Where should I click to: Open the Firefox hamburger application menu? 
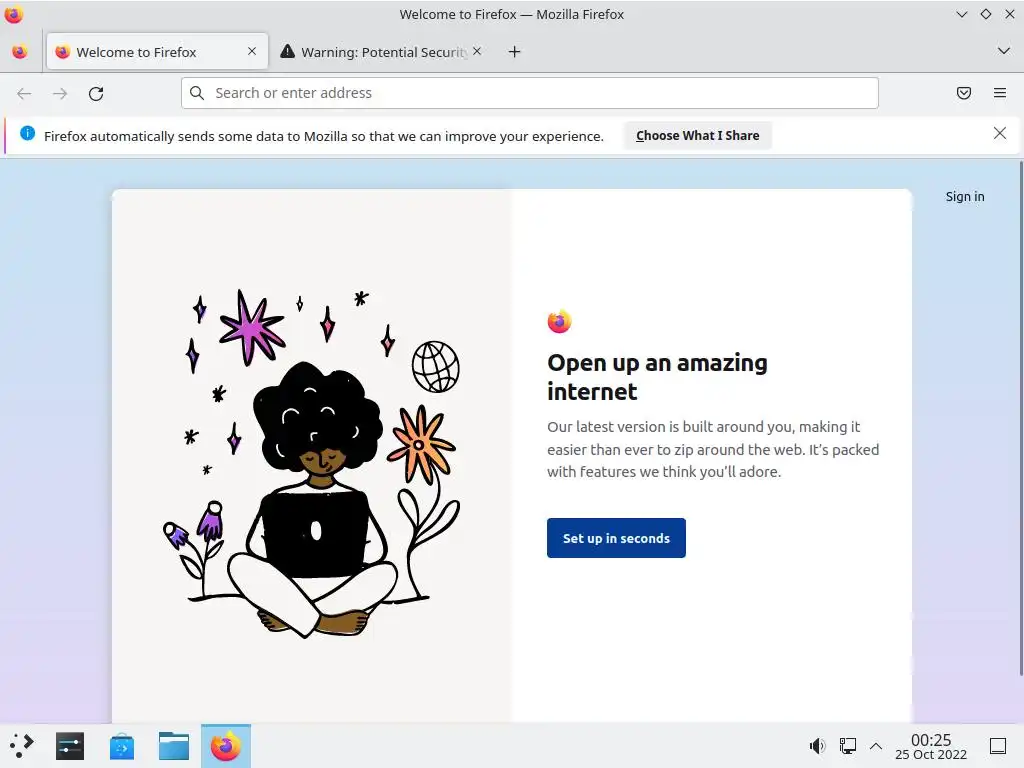[x=1000, y=93]
